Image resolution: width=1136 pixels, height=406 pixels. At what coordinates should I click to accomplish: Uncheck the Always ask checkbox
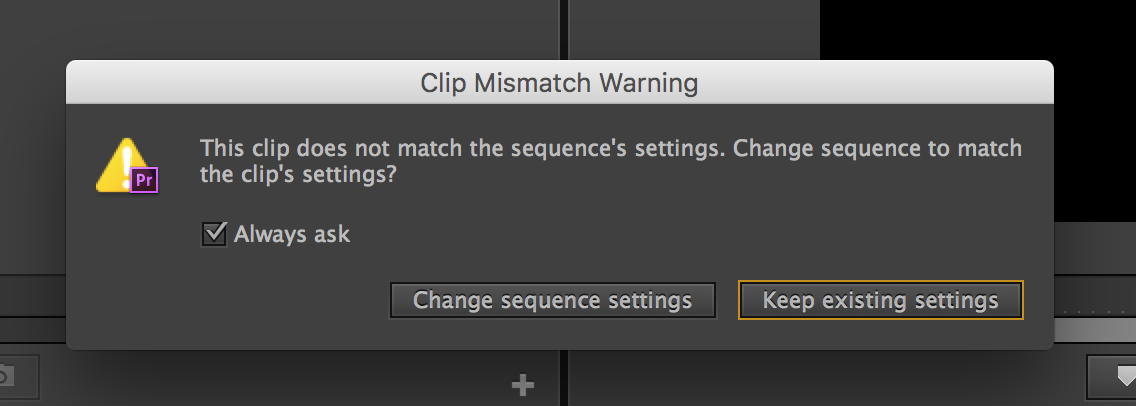click(x=214, y=235)
